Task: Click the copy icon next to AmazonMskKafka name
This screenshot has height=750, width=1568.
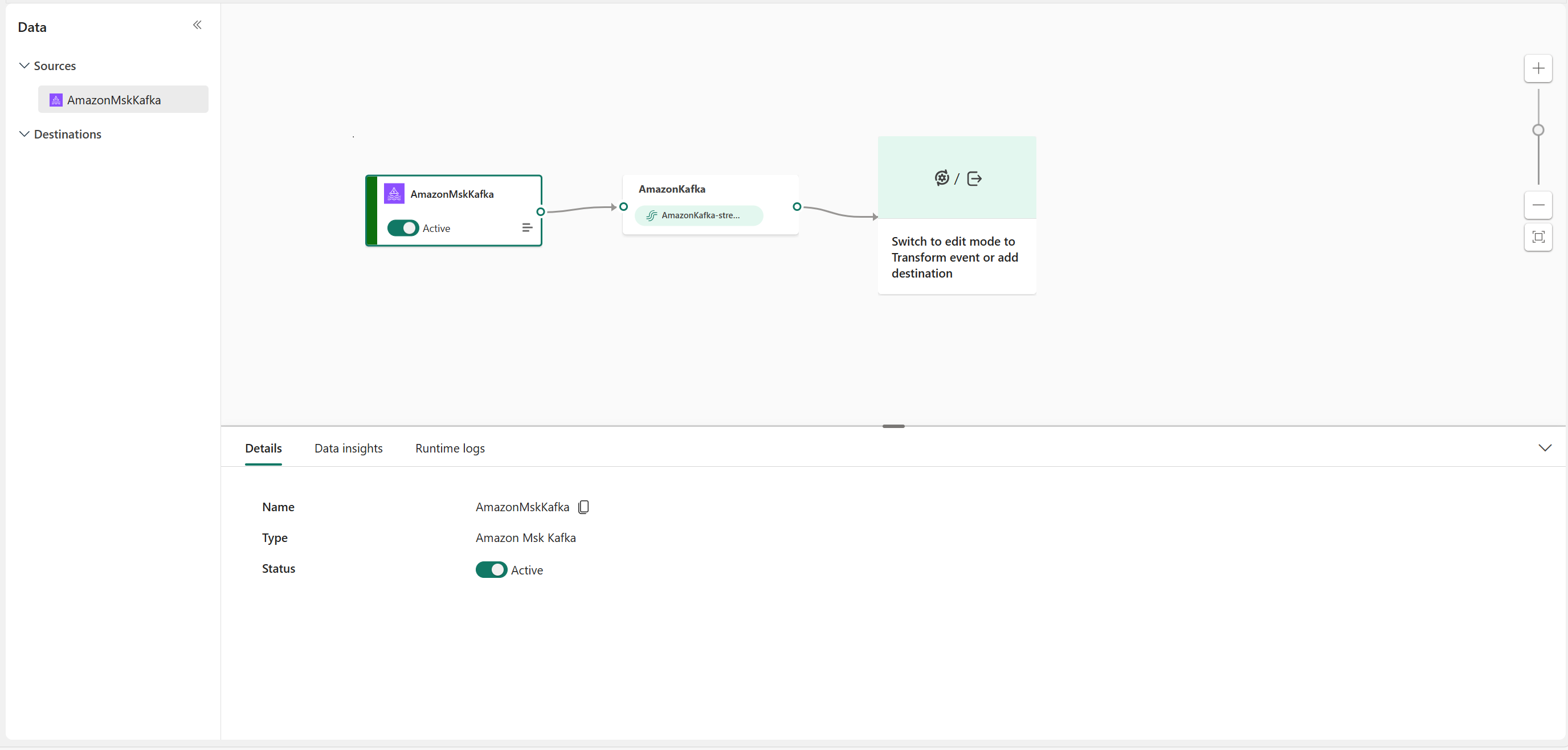Action: [x=584, y=507]
